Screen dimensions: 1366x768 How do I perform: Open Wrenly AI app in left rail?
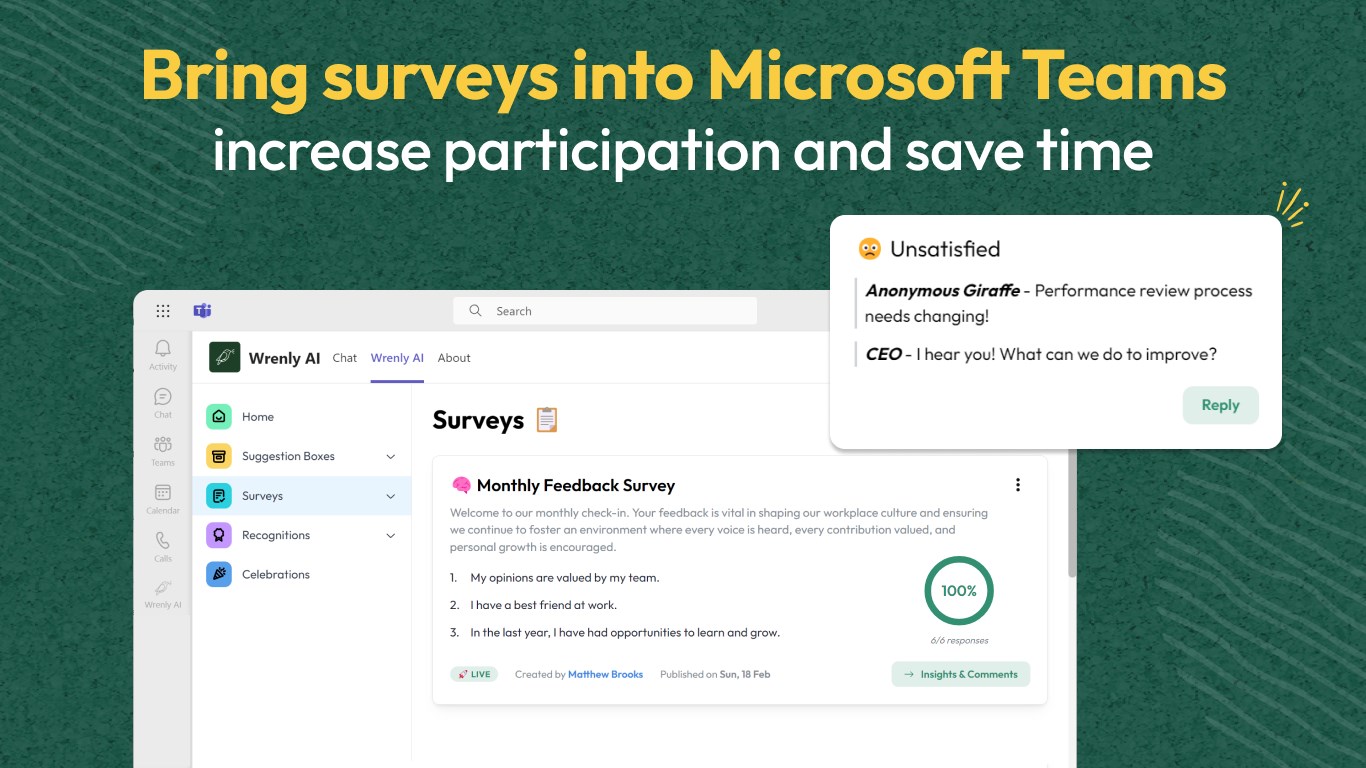[x=163, y=594]
